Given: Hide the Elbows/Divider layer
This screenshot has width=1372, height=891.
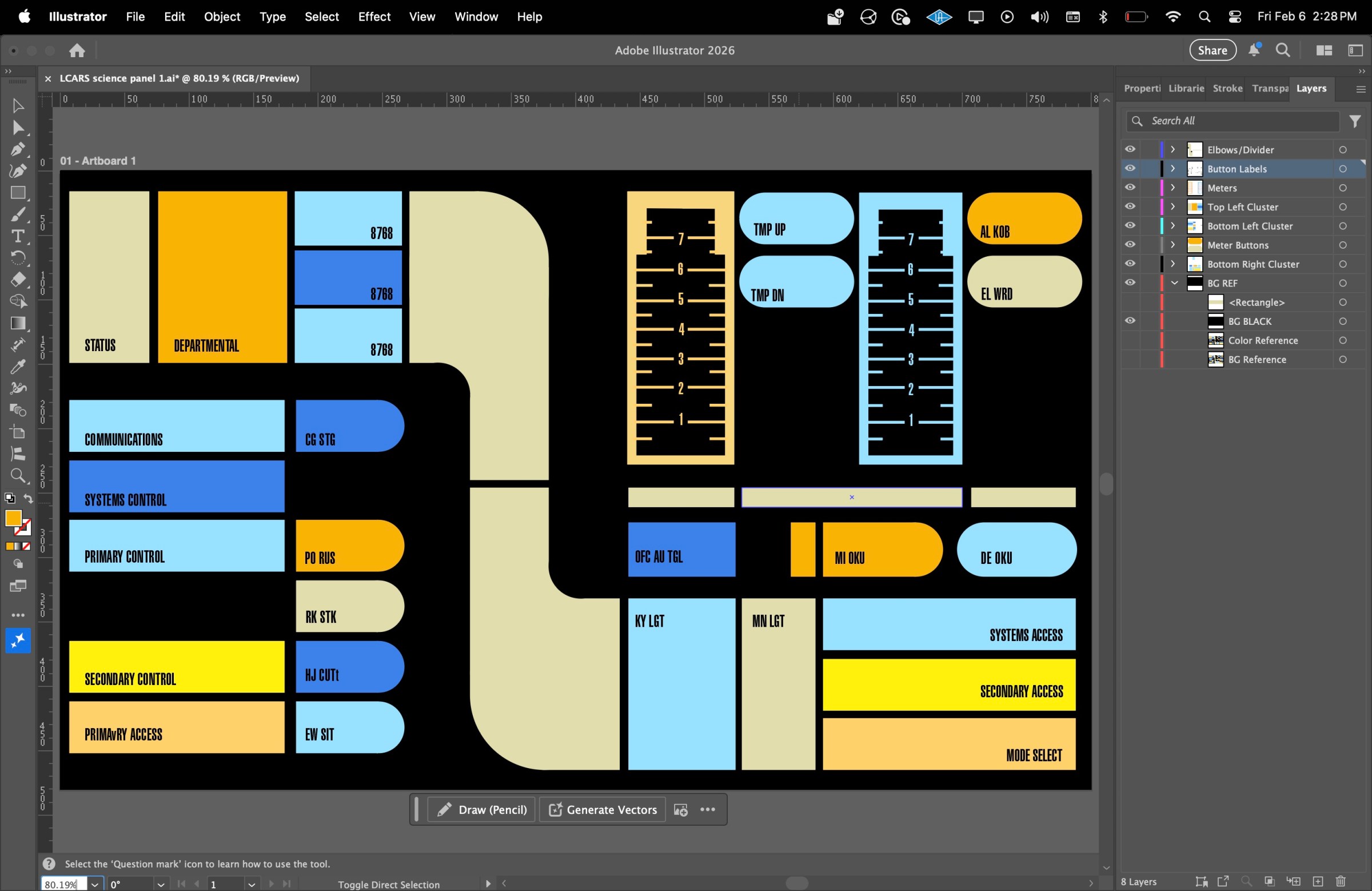Looking at the screenshot, I should (1130, 149).
